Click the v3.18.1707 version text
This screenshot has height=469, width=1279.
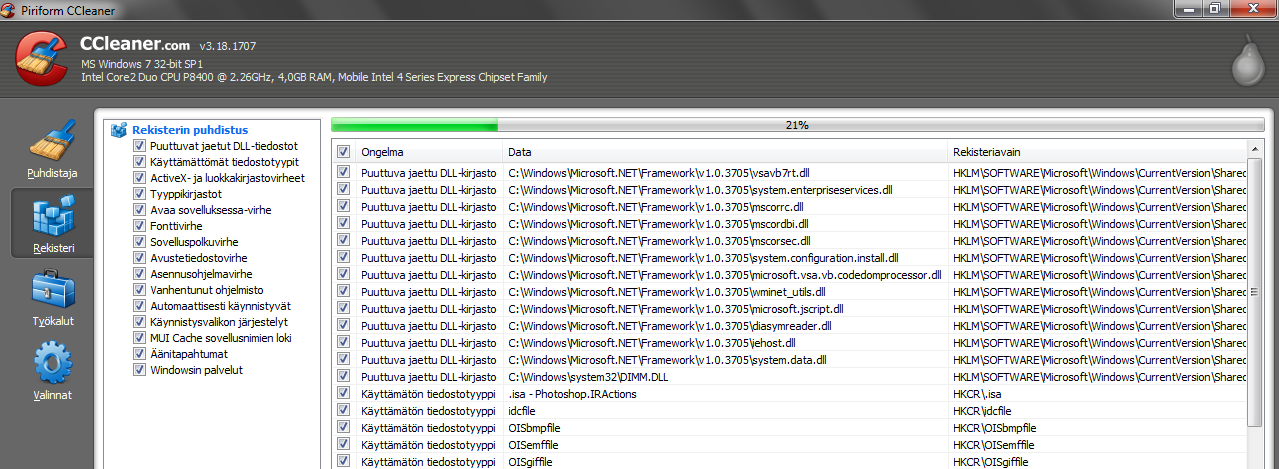pos(227,47)
